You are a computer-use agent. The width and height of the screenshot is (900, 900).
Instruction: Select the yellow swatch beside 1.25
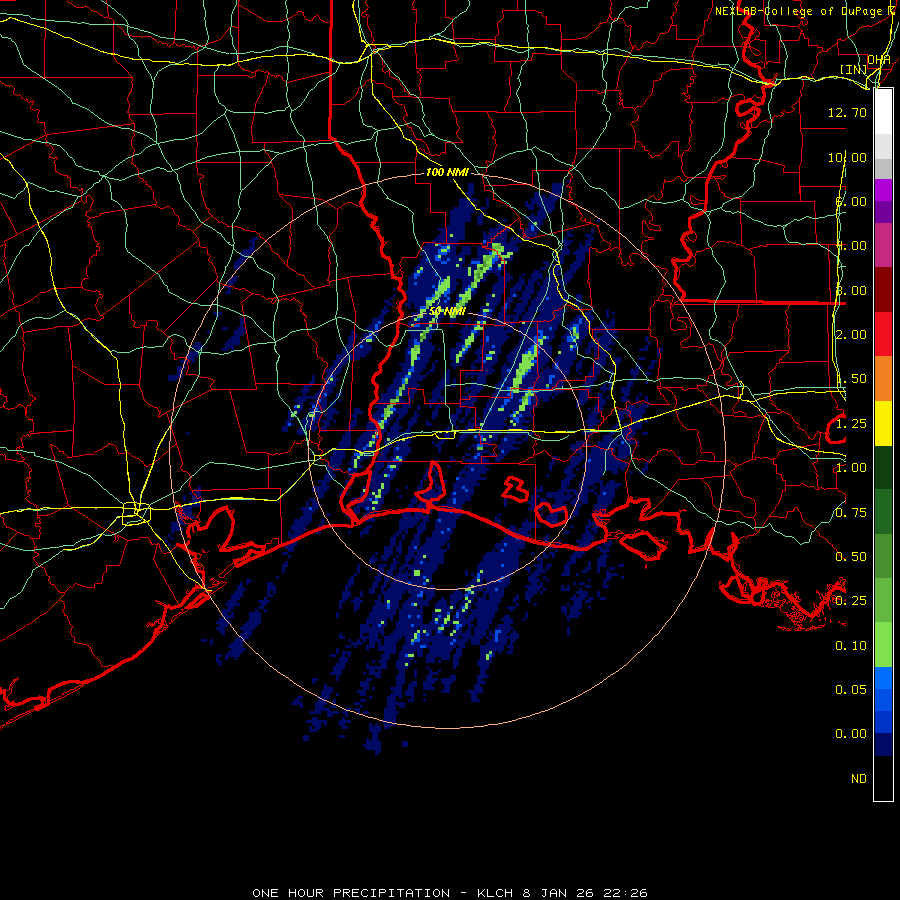(883, 423)
